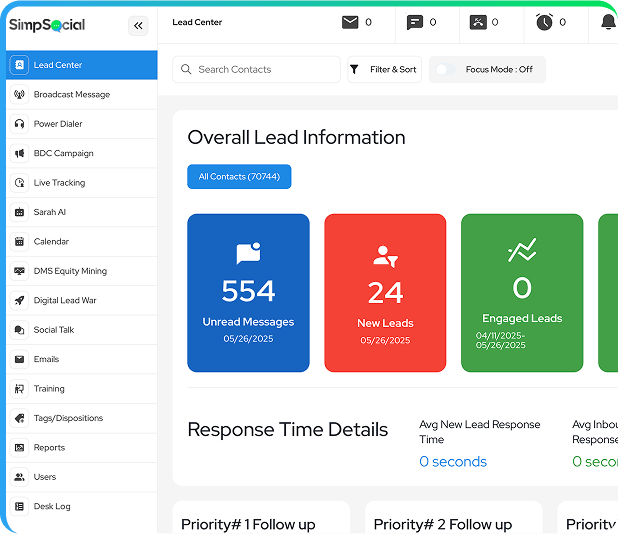Open the Filter & Sort options
This screenshot has height=534, width=618.
(385, 70)
